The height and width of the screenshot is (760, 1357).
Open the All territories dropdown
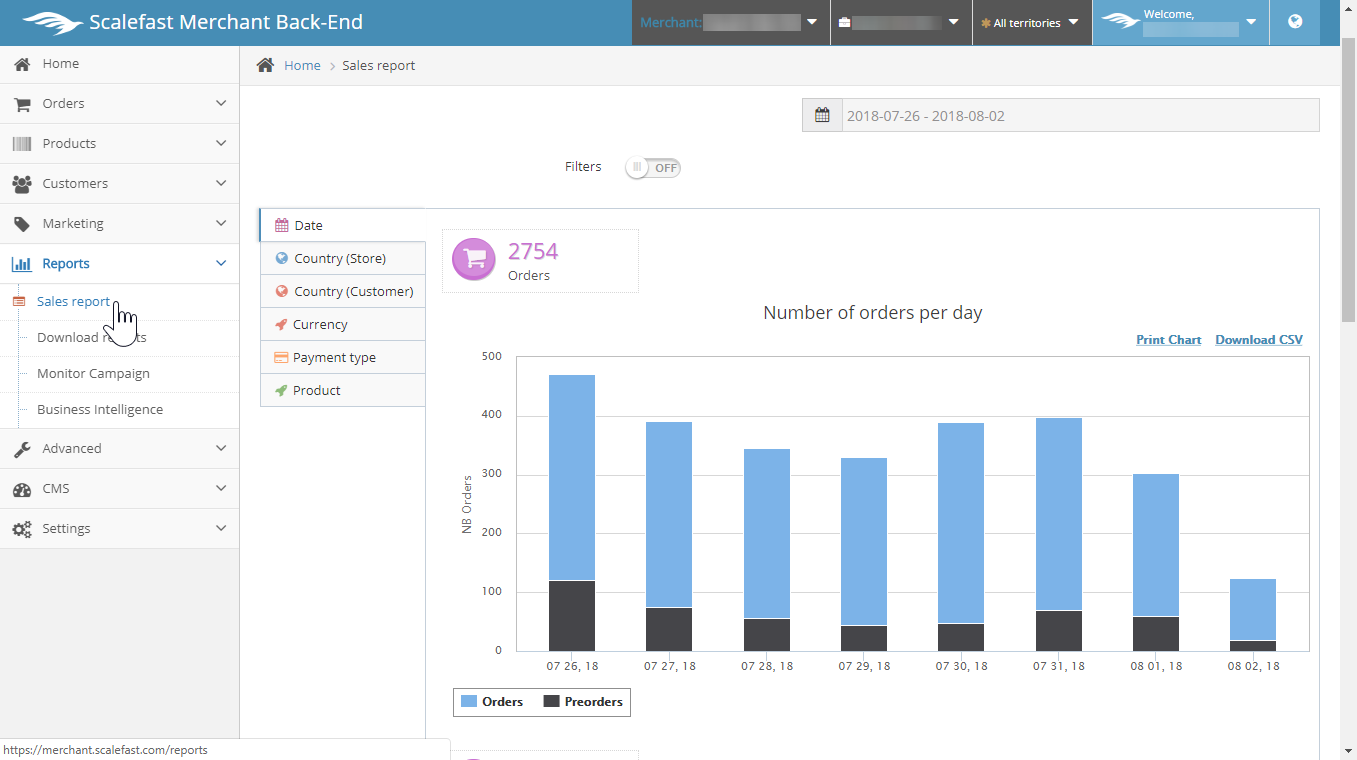pyautogui.click(x=1031, y=23)
